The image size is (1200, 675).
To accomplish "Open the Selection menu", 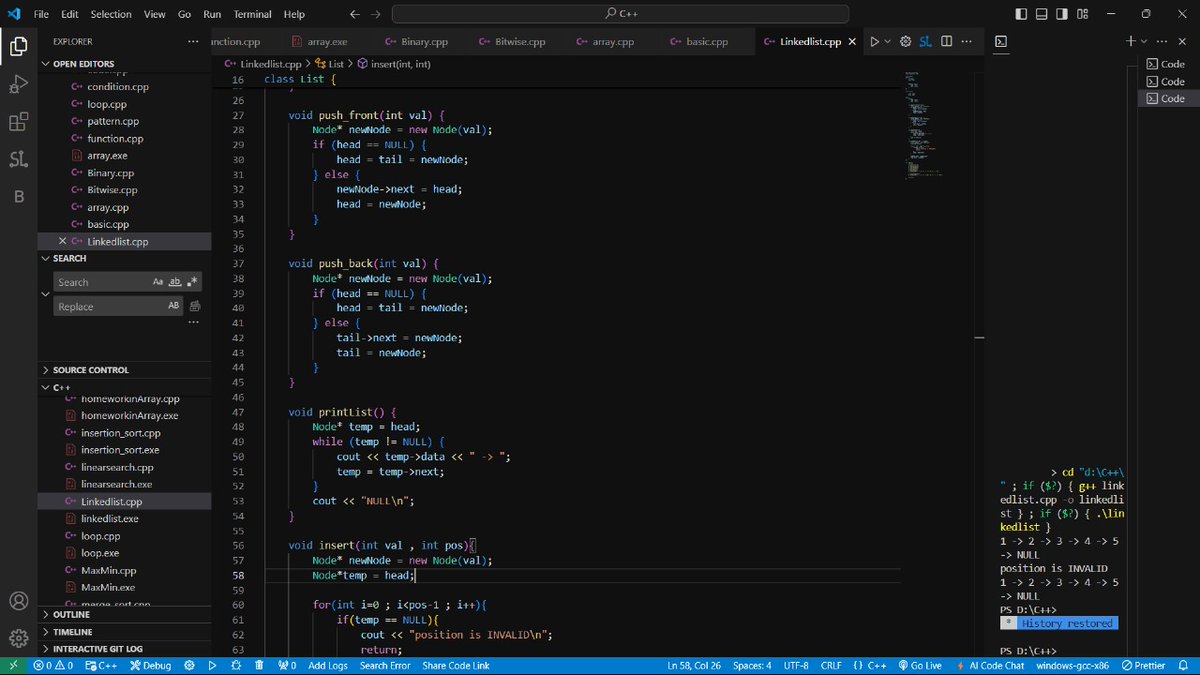I will pos(111,14).
